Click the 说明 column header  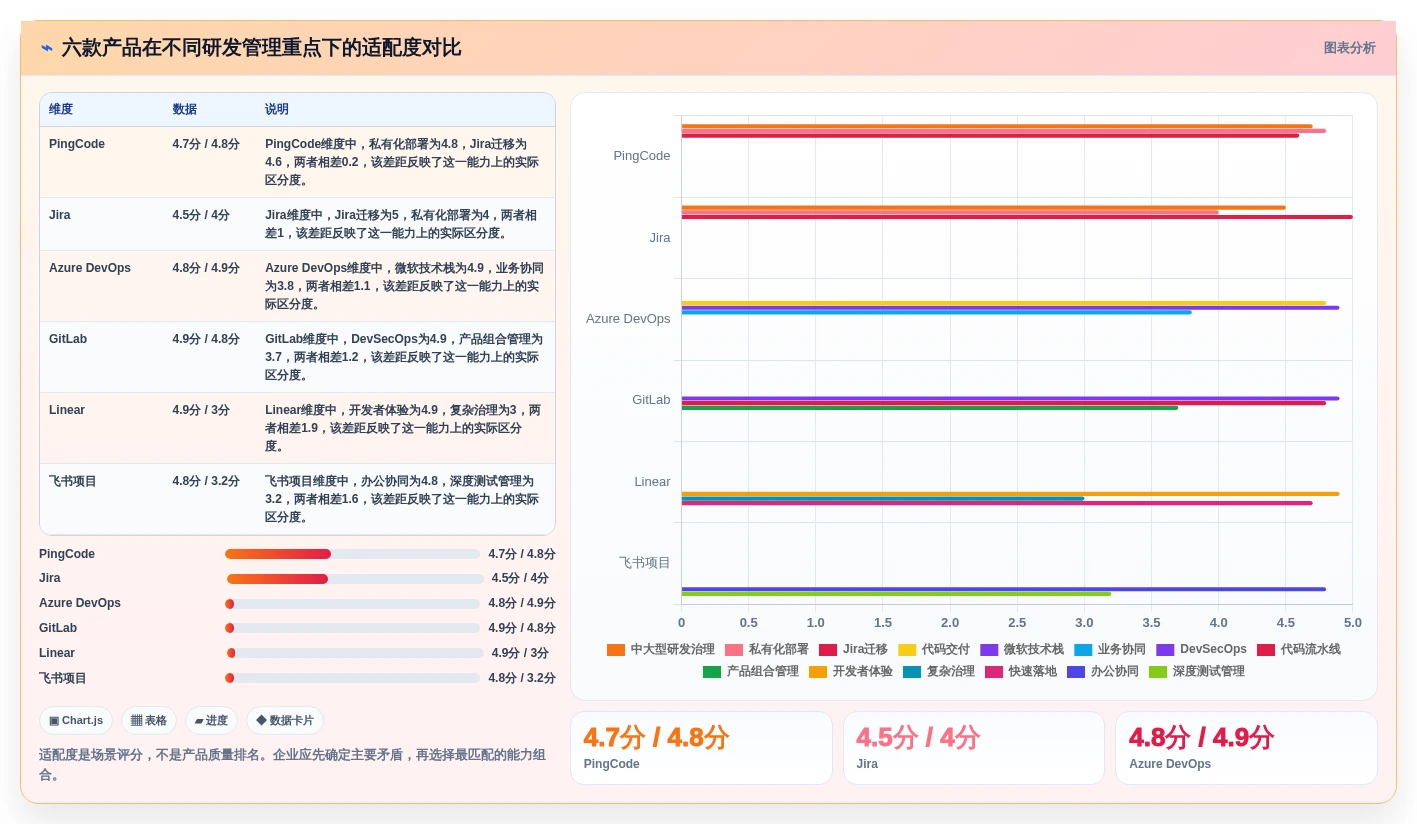click(x=277, y=109)
